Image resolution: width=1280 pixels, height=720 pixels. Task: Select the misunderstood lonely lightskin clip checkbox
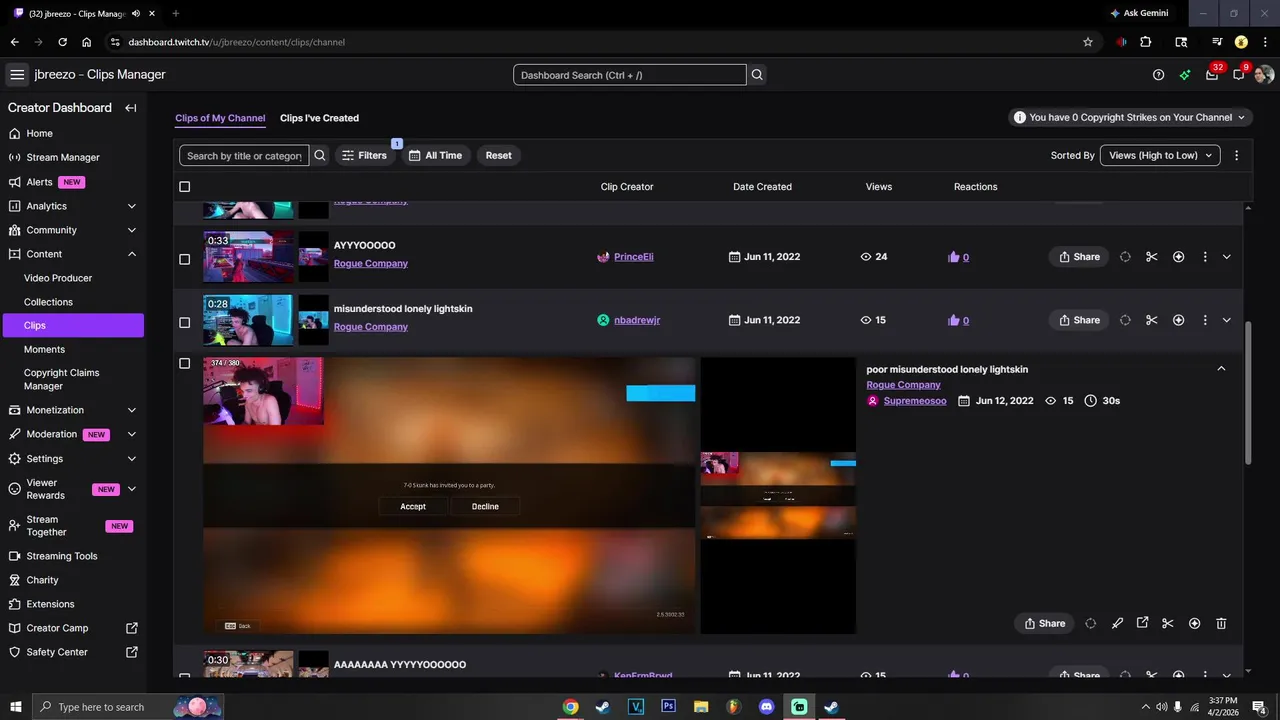click(x=184, y=322)
